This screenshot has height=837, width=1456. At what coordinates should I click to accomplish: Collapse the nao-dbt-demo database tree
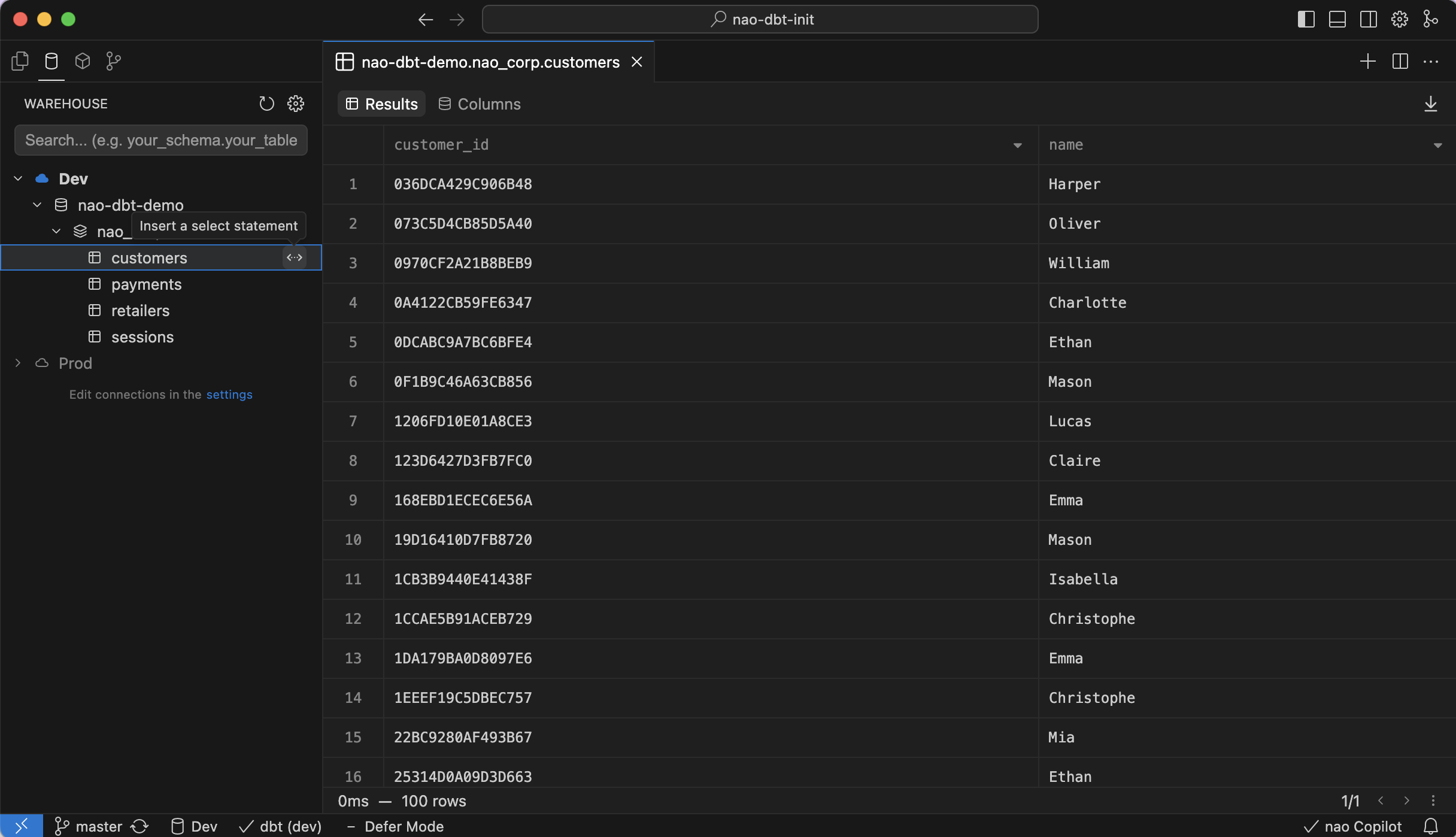[x=37, y=205]
